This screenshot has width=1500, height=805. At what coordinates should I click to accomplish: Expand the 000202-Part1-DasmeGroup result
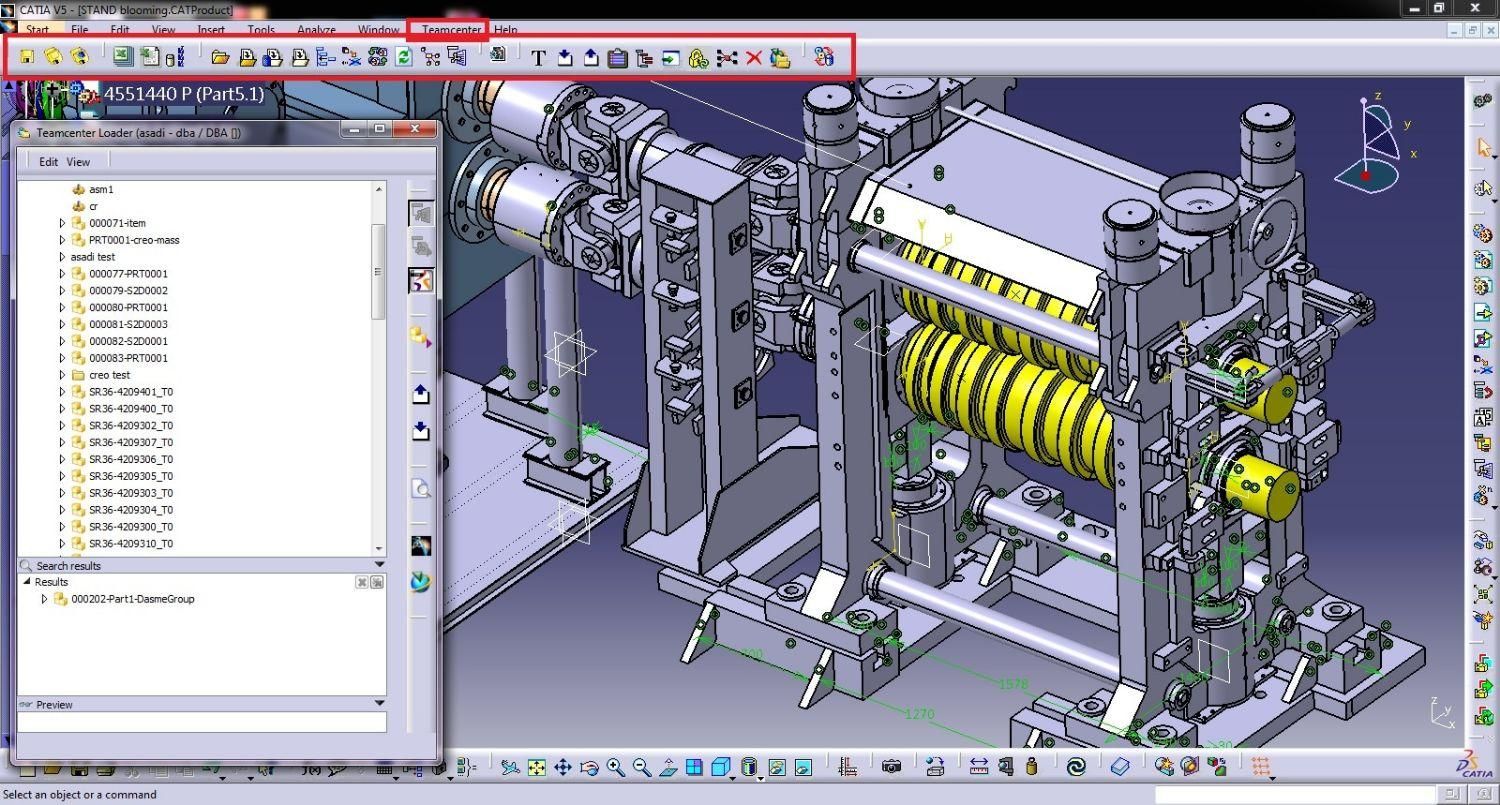(44, 599)
